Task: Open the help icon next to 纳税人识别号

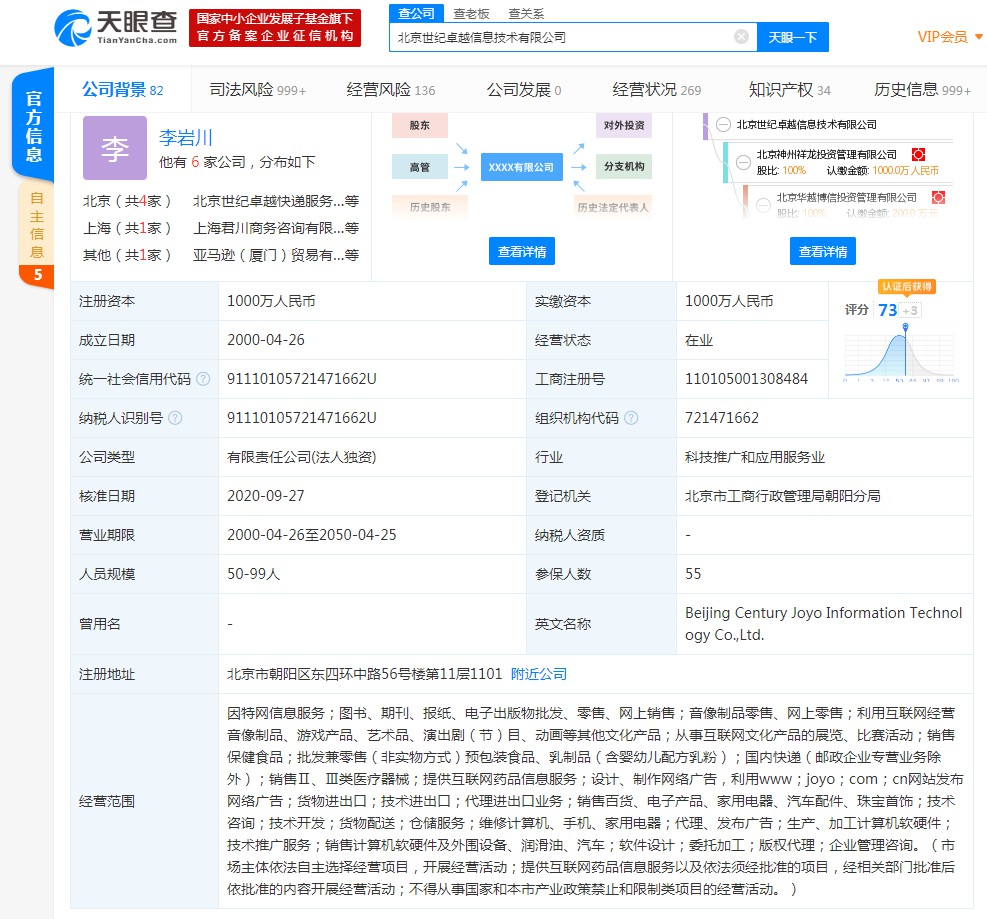Action: point(176,418)
